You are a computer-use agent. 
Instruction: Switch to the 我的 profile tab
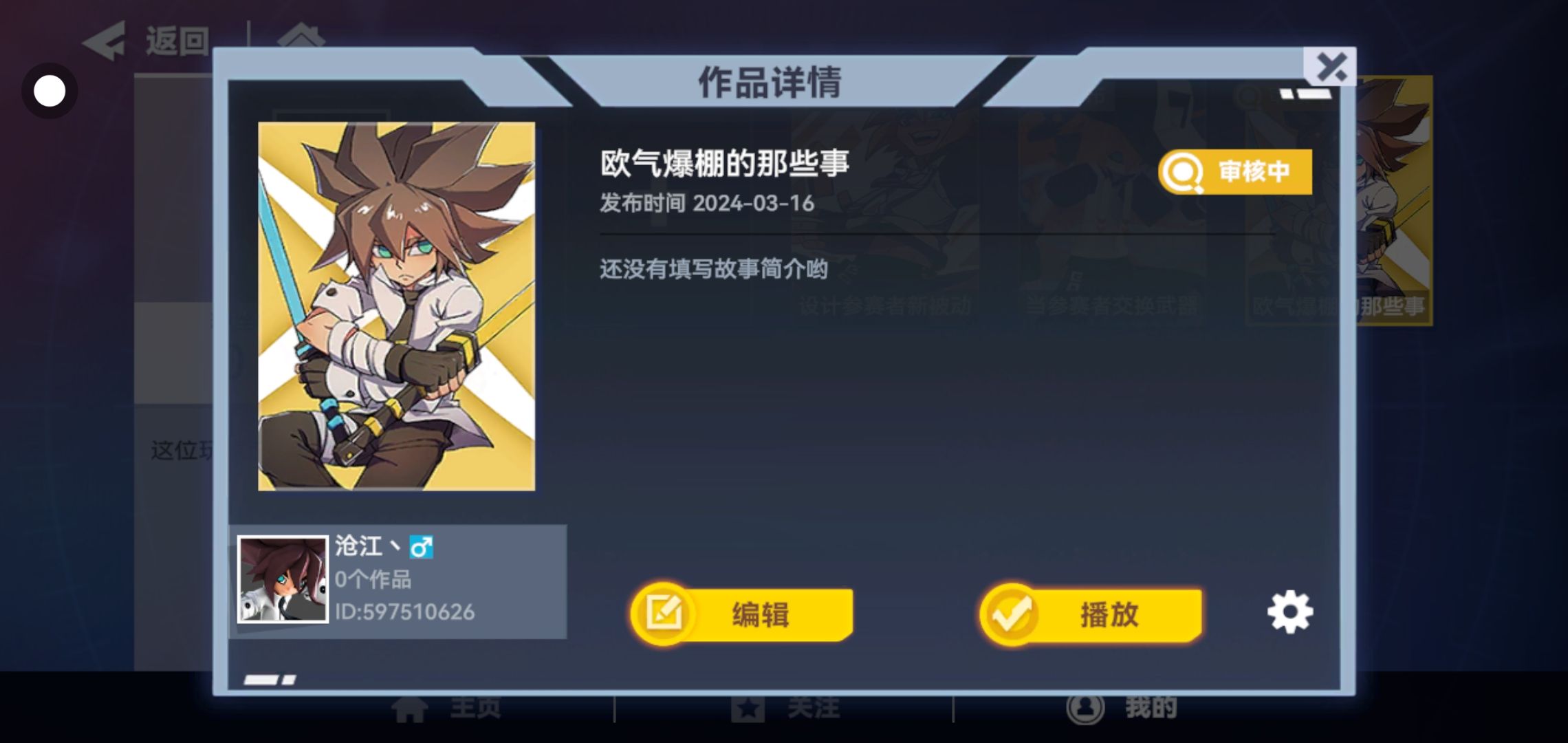point(1122,709)
